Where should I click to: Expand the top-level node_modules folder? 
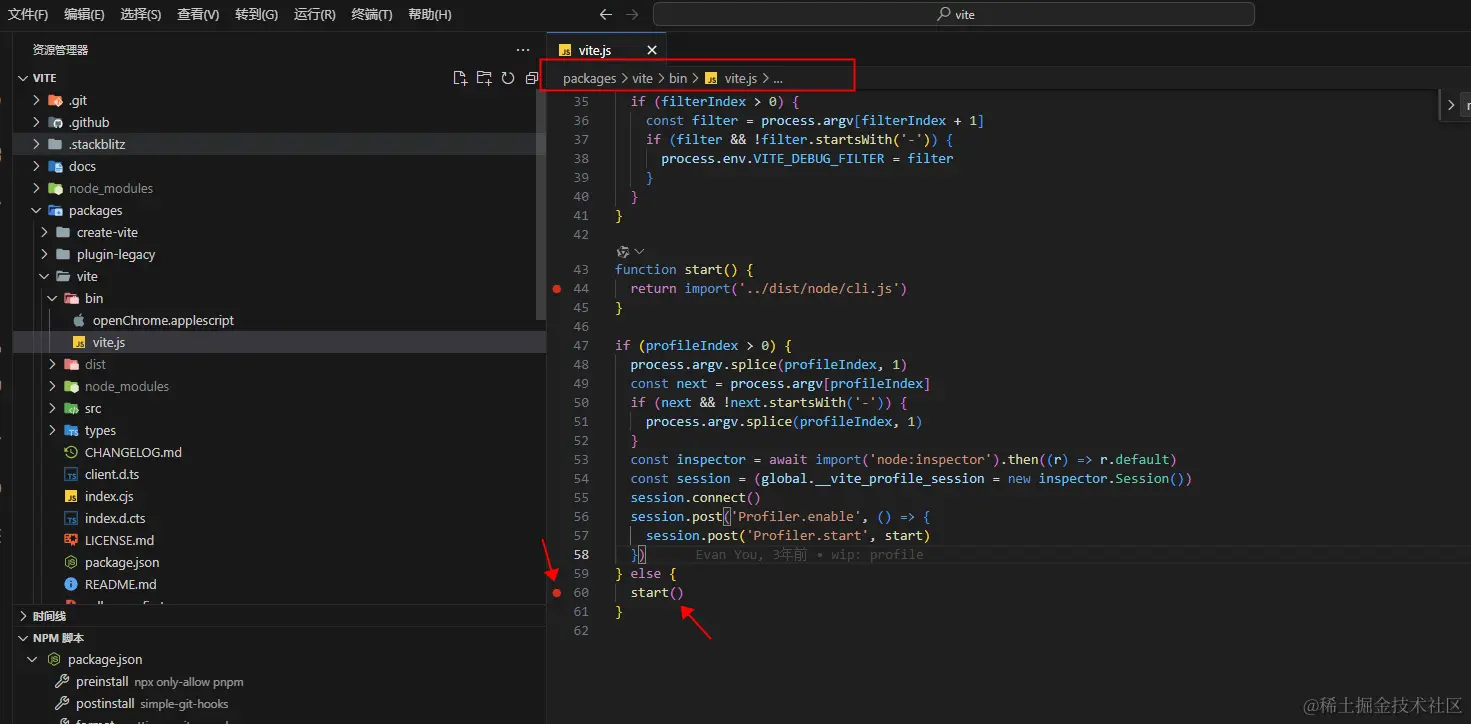click(x=37, y=189)
